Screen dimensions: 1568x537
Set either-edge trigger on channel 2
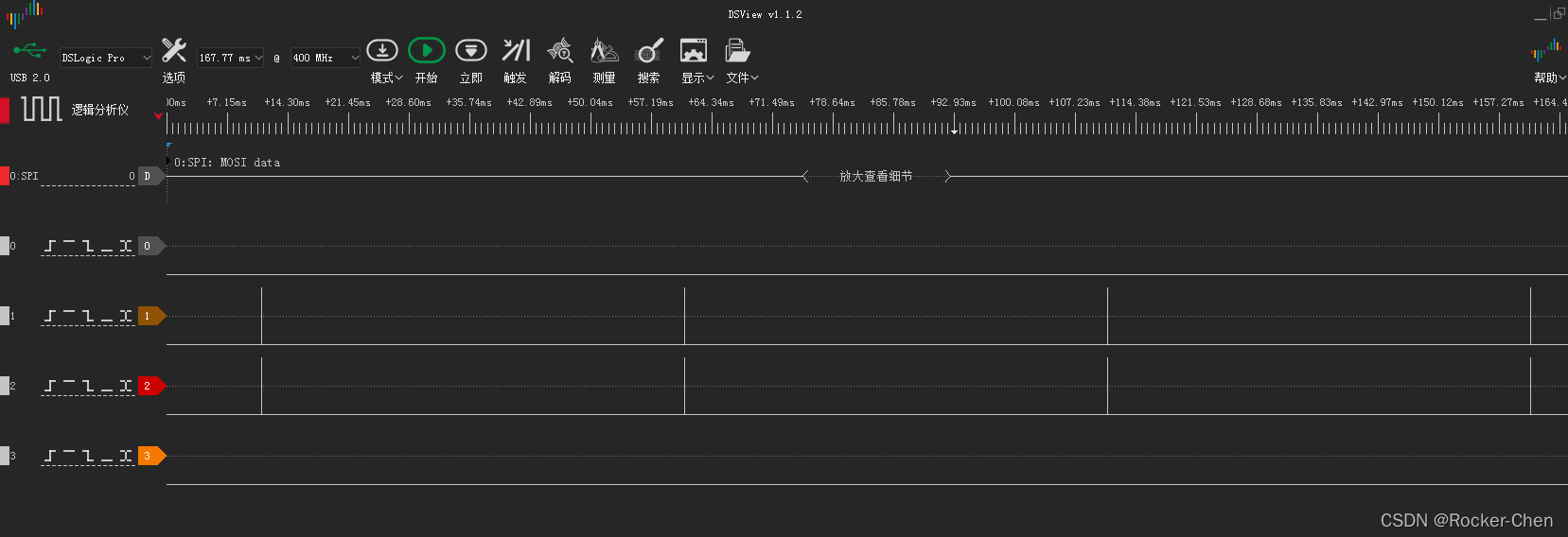point(126,386)
